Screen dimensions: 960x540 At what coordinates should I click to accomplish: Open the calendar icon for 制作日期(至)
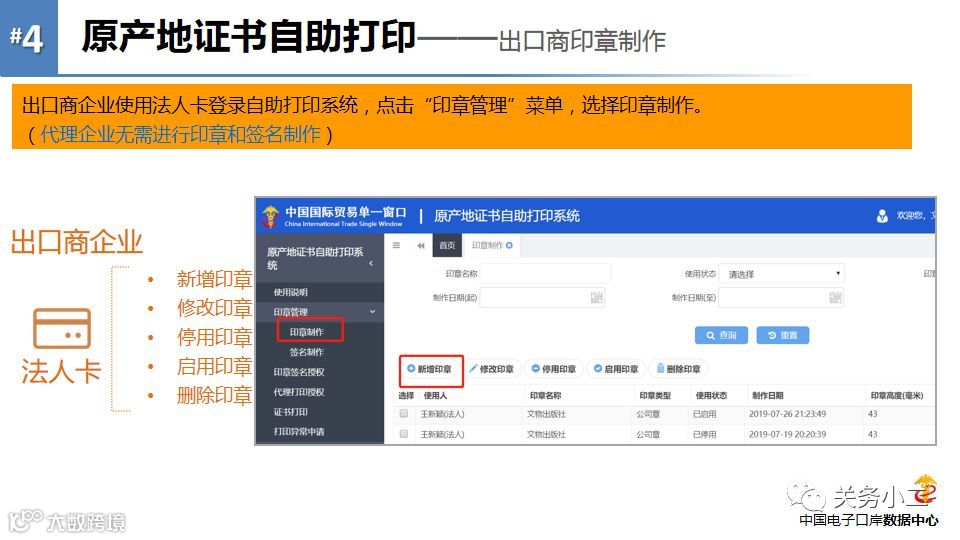point(835,298)
